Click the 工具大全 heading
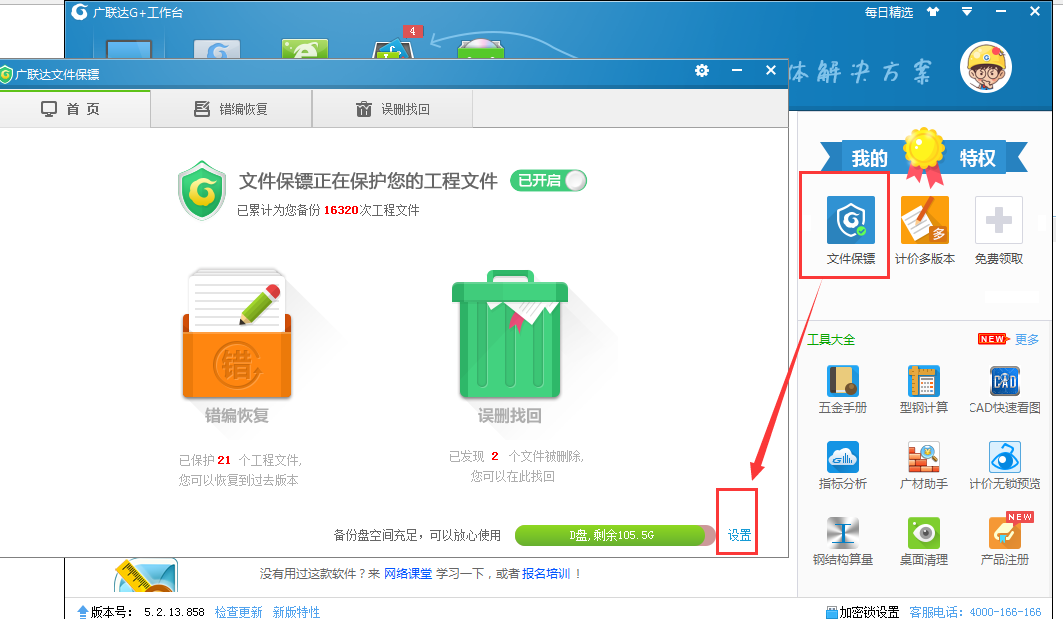The image size is (1063, 619). point(831,339)
